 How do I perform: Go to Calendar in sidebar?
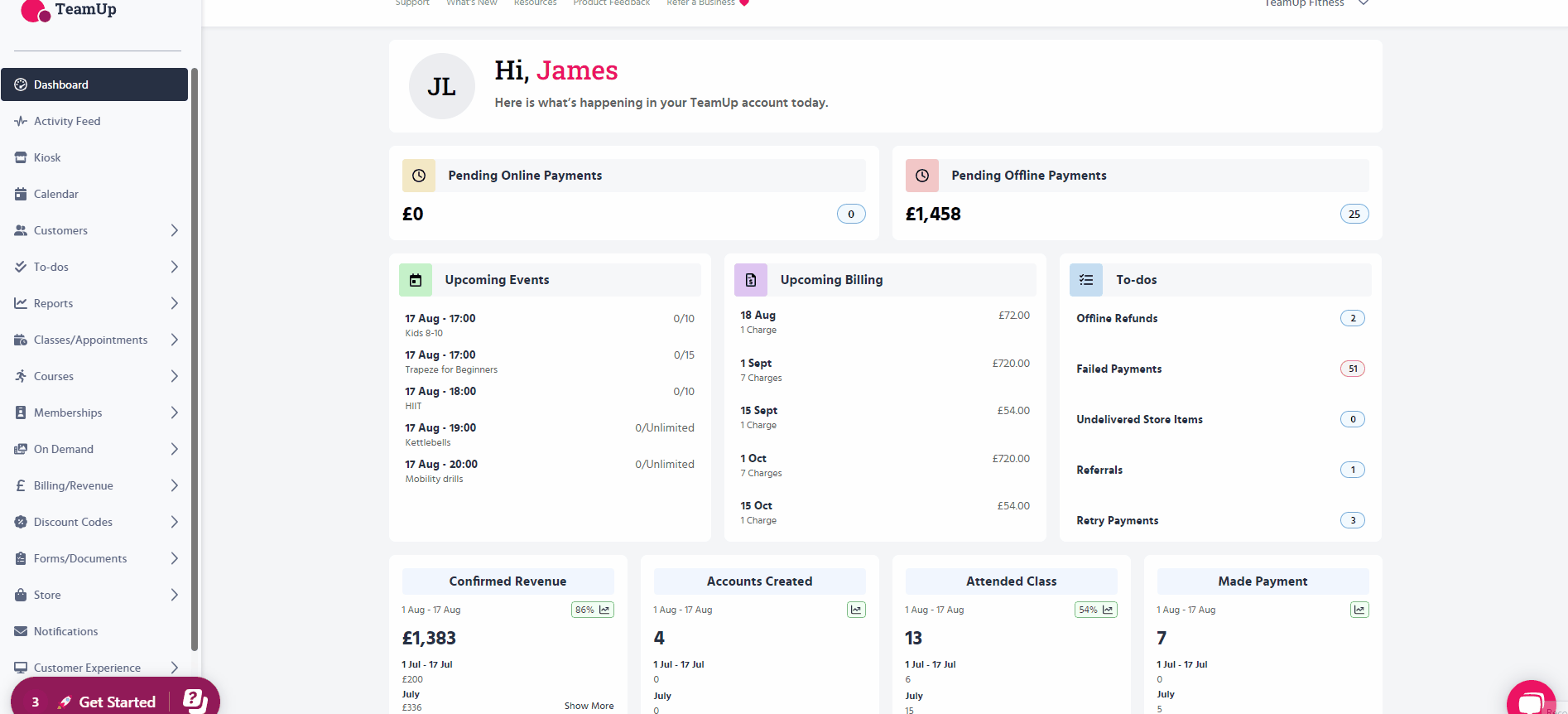(x=56, y=194)
